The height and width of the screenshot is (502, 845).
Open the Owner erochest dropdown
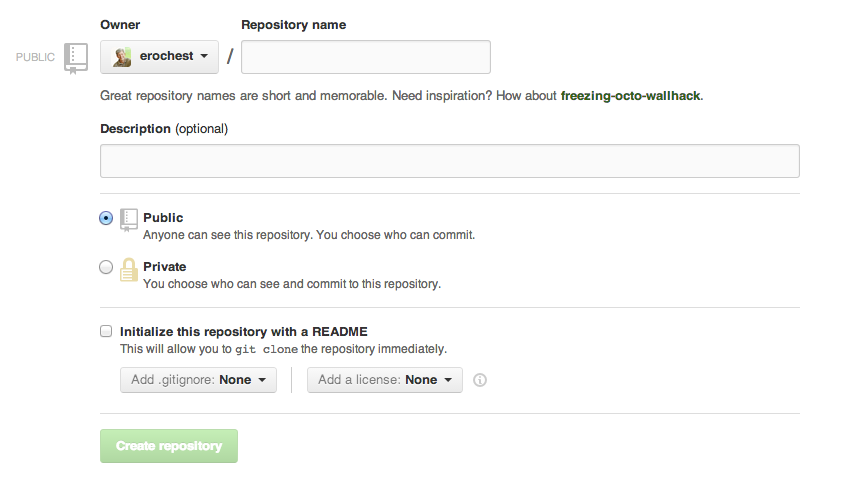(160, 57)
